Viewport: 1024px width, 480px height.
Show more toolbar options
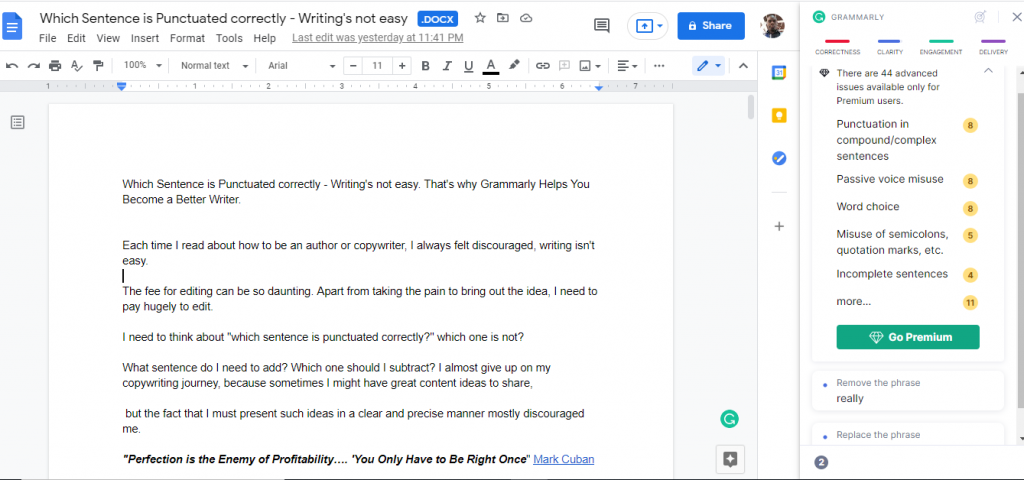[659, 65]
